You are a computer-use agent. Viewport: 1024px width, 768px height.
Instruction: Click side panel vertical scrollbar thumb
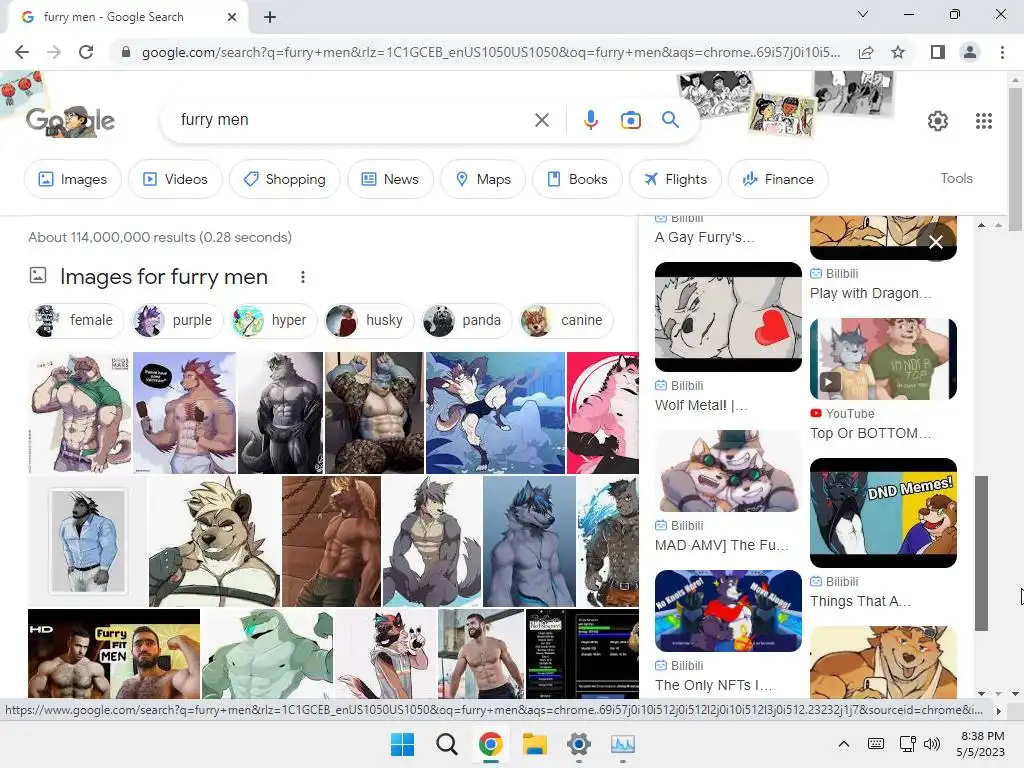[982, 553]
